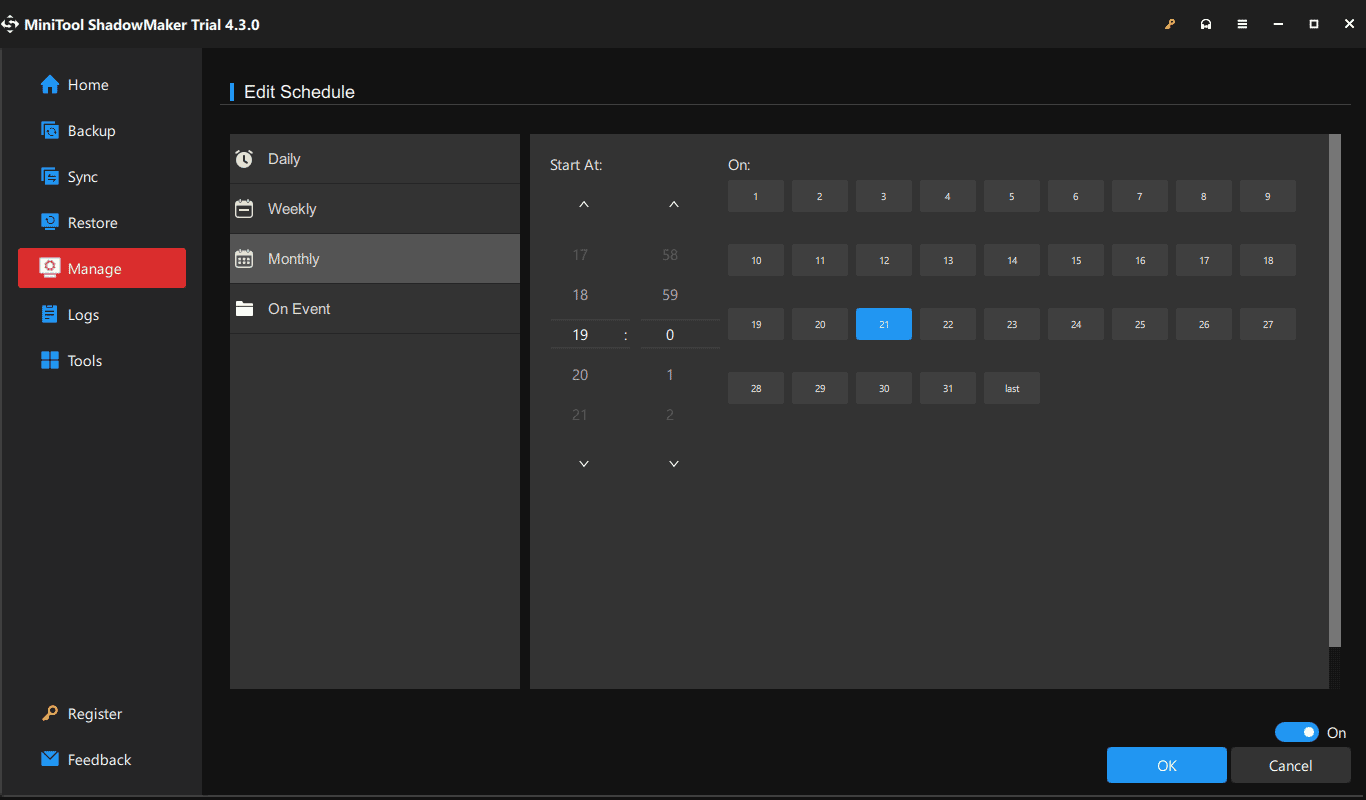Click the Home house icon in sidebar
1366x800 pixels.
point(50,85)
